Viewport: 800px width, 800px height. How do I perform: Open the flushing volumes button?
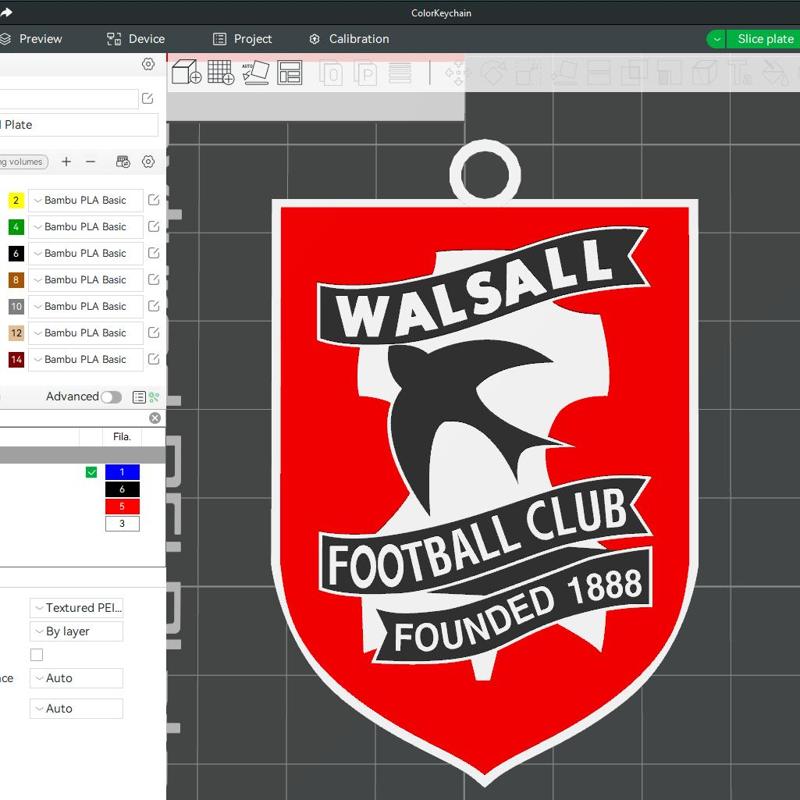[24, 162]
